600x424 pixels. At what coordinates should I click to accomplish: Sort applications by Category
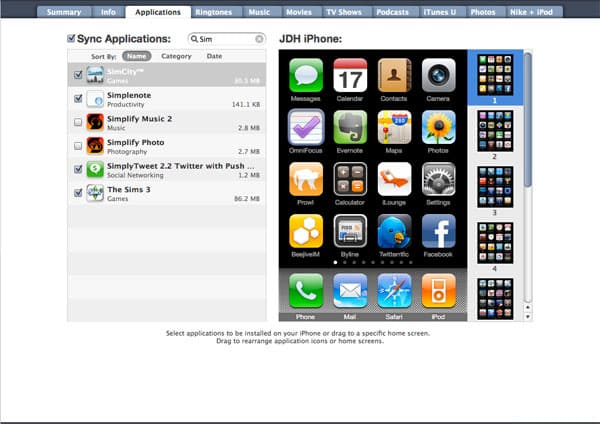click(x=176, y=56)
